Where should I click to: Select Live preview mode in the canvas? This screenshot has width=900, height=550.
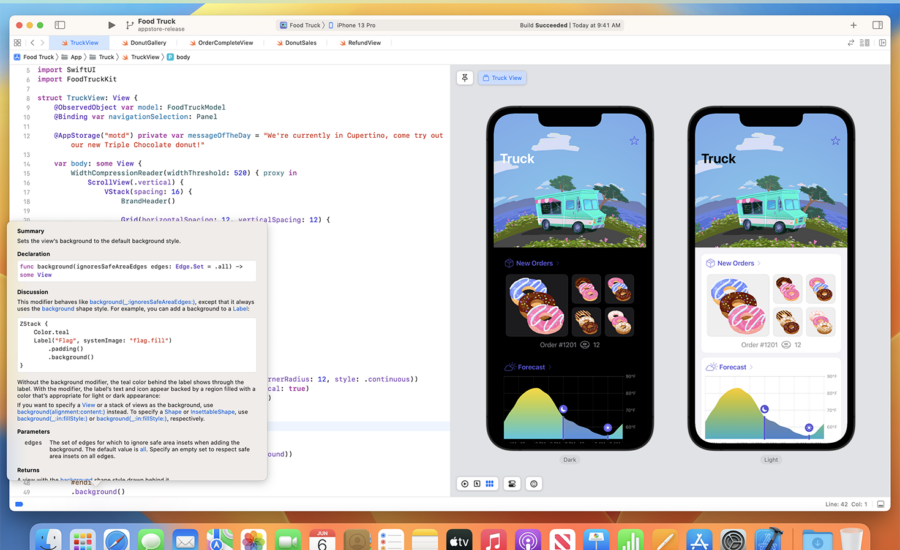click(x=465, y=483)
